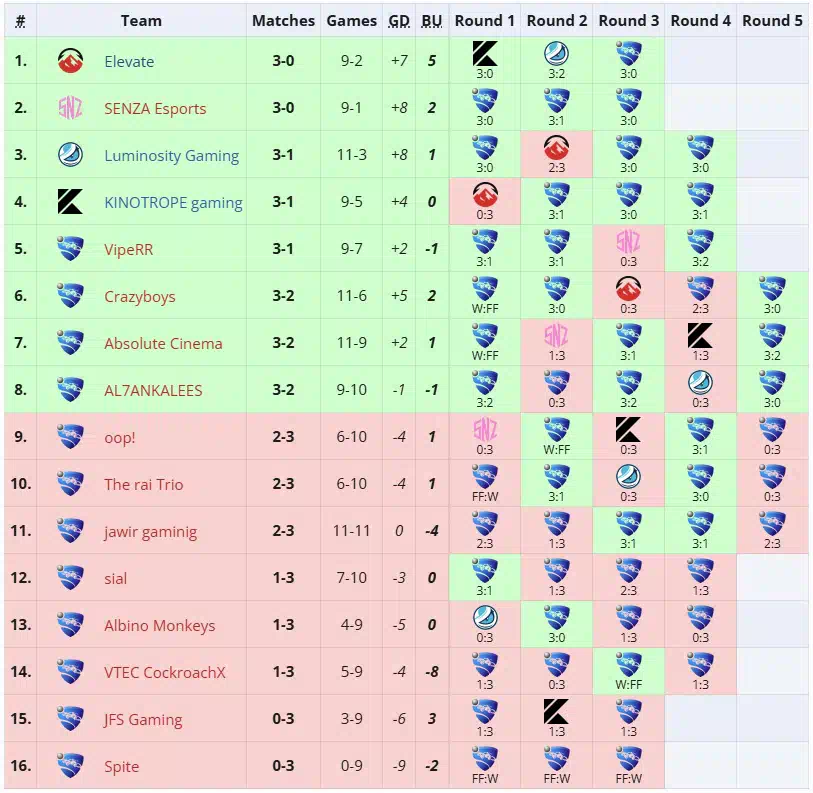Click the KINOTROPE gaming K logo
The height and width of the screenshot is (793, 813).
(70, 202)
